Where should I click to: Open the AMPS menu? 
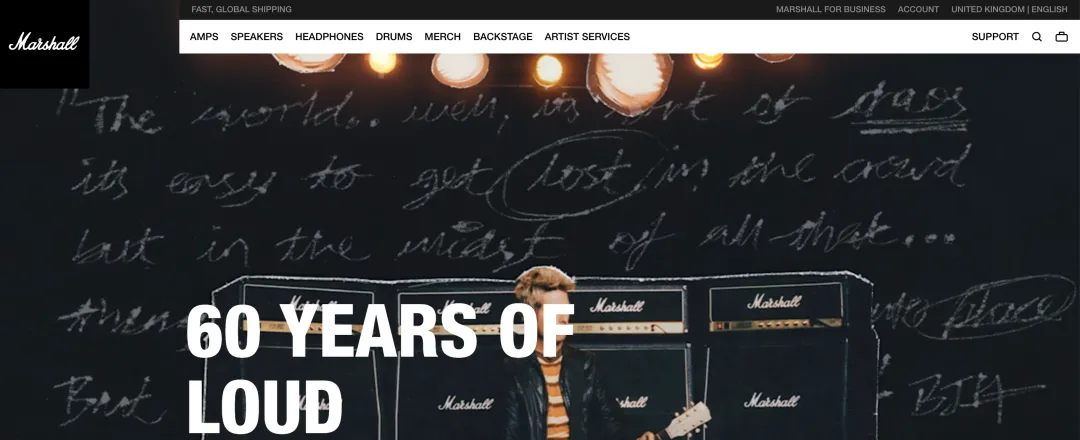[x=204, y=36]
